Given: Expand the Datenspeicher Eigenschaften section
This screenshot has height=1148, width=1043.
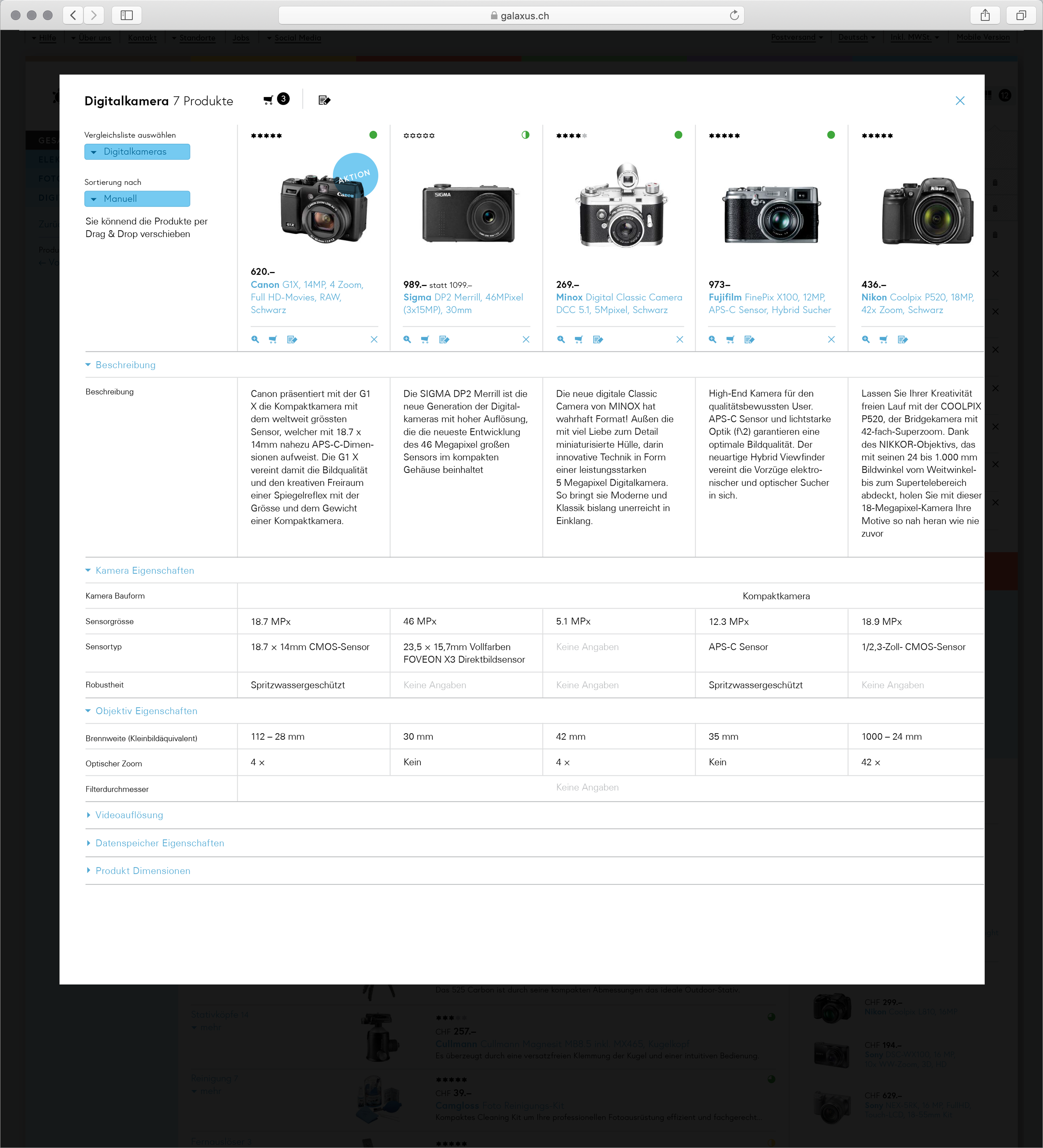Looking at the screenshot, I should 155,843.
